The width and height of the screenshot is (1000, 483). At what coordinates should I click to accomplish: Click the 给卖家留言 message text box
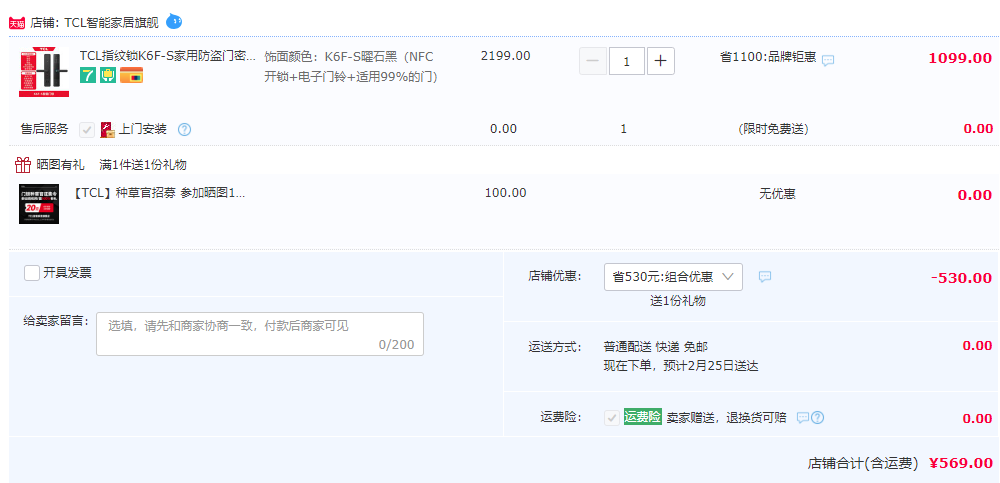click(x=260, y=334)
